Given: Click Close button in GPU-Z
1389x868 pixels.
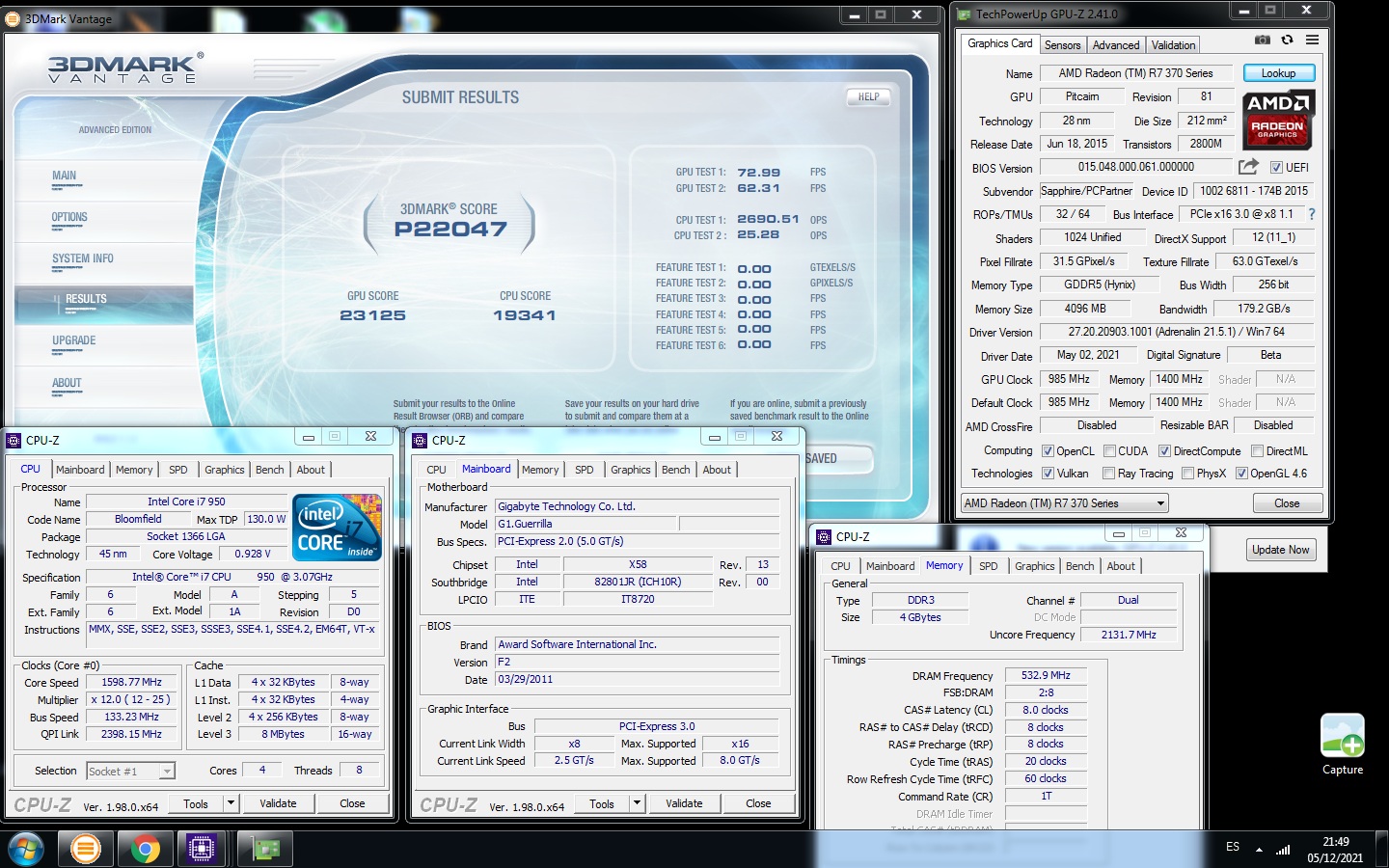Looking at the screenshot, I should (x=1287, y=503).
